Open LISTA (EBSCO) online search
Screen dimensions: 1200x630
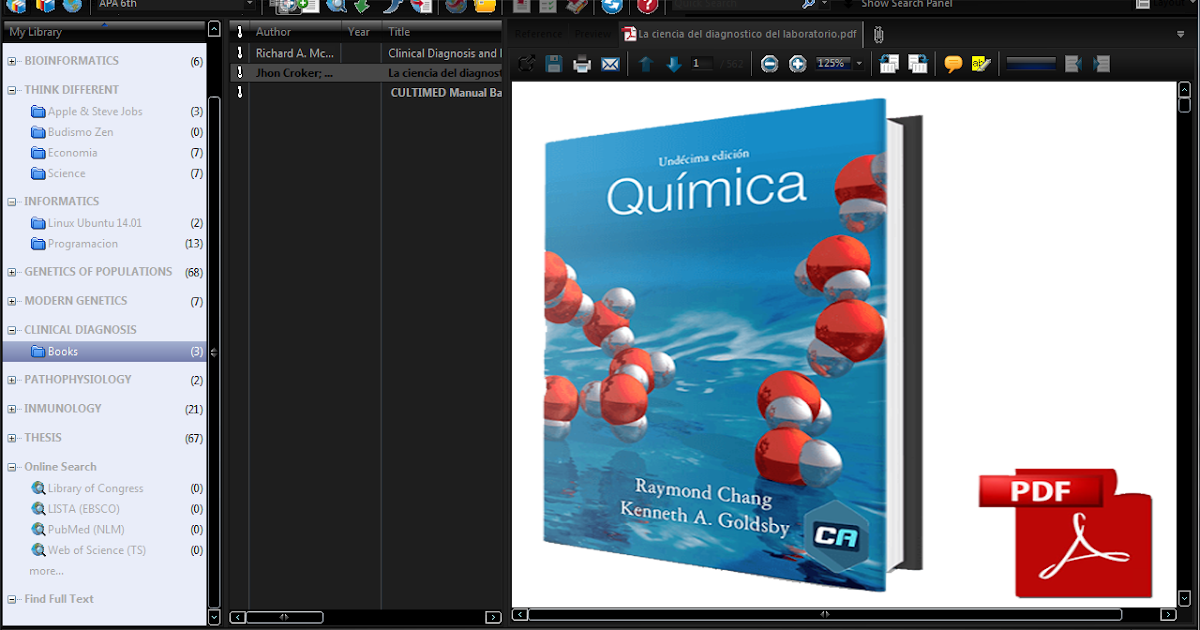pyautogui.click(x=82, y=509)
